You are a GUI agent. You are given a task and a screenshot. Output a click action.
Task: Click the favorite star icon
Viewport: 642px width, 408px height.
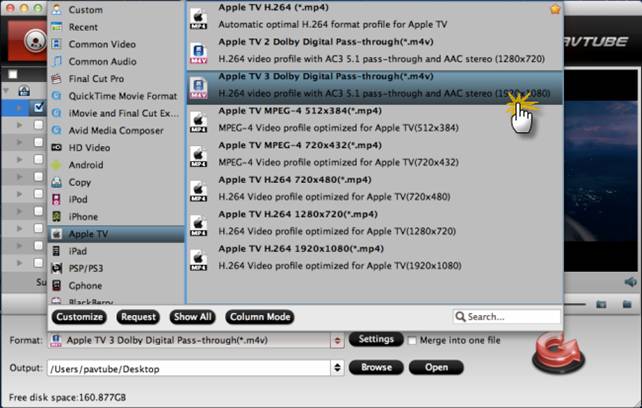point(555,9)
